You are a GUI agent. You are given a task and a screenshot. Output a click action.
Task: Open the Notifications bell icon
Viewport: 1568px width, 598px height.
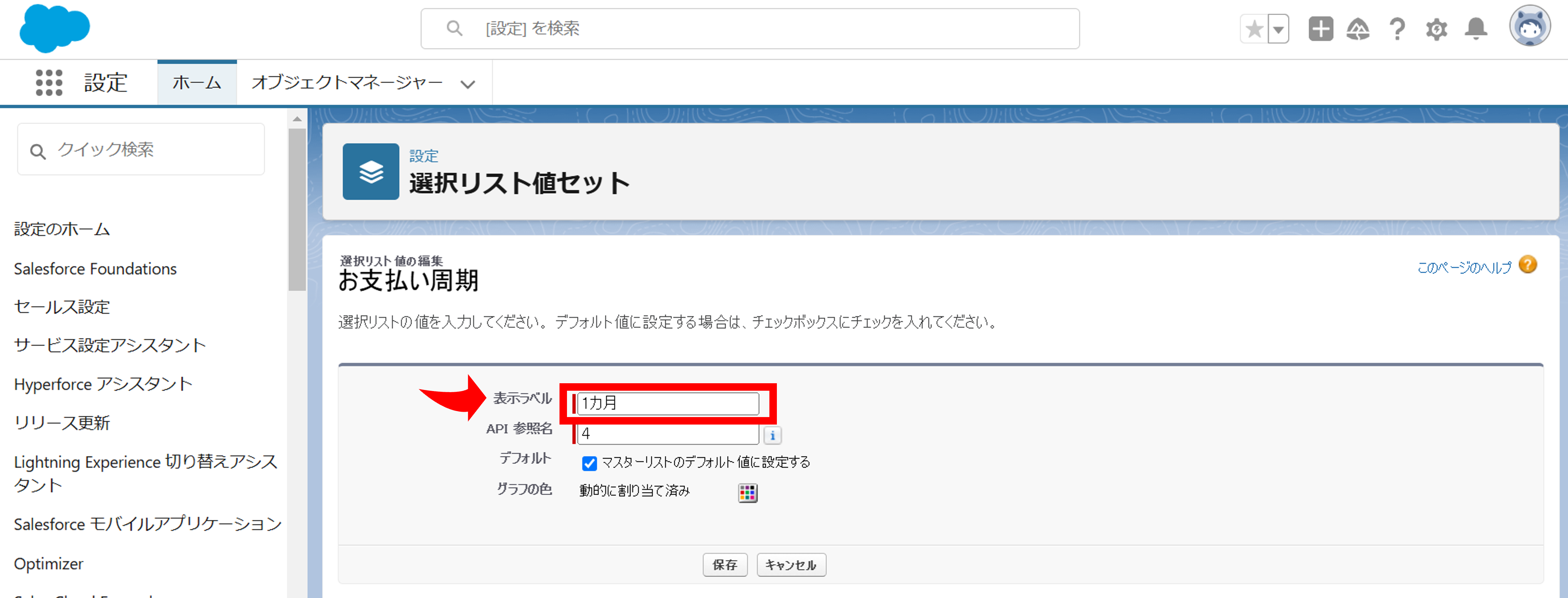[x=1476, y=29]
